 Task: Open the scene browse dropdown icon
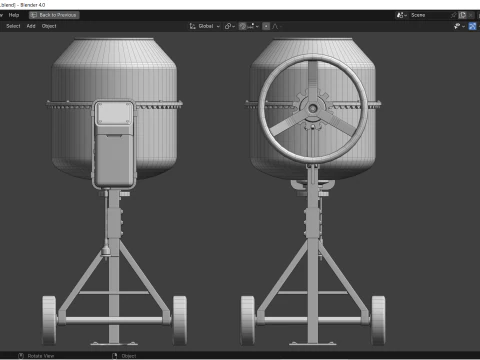(401, 15)
